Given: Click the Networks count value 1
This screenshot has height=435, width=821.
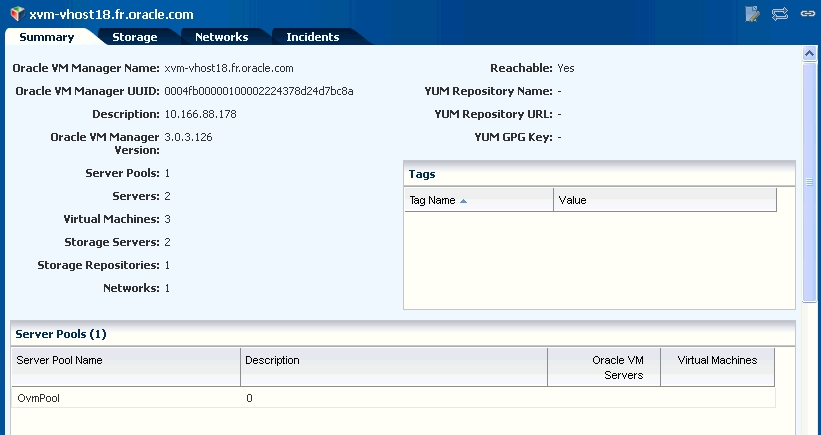Looking at the screenshot, I should coord(168,288).
